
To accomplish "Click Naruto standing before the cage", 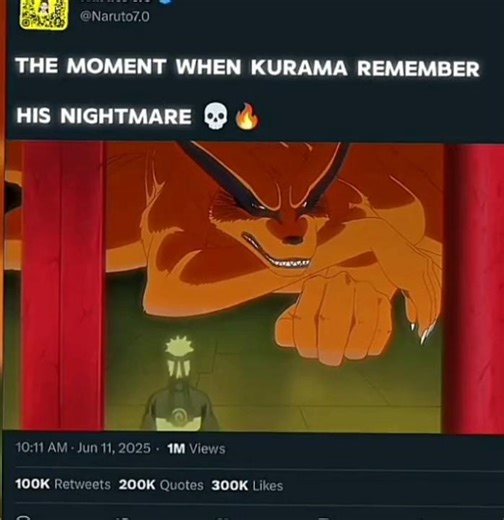I will click(x=179, y=383).
